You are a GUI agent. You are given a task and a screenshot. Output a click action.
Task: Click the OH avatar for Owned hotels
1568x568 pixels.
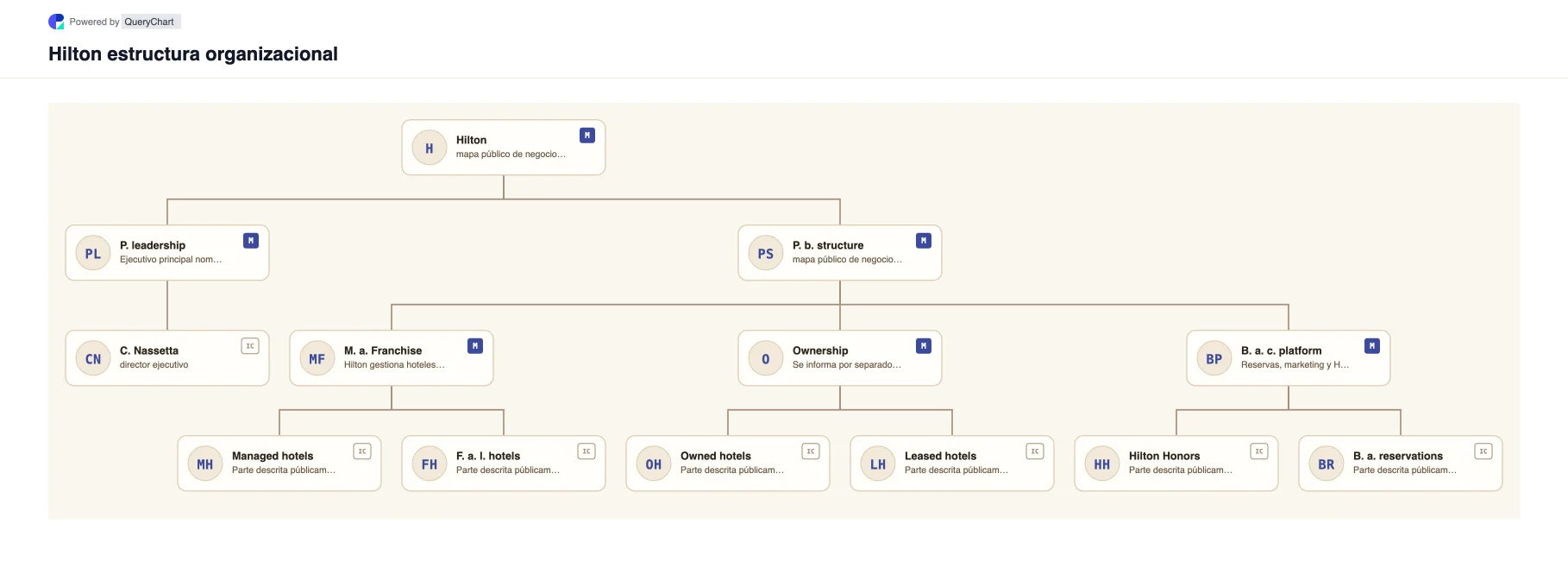[654, 464]
